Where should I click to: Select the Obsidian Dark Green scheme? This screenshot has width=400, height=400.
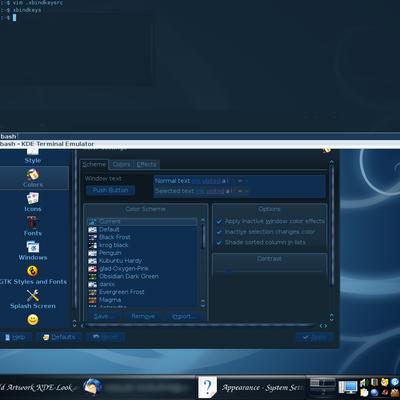pyautogui.click(x=142, y=276)
